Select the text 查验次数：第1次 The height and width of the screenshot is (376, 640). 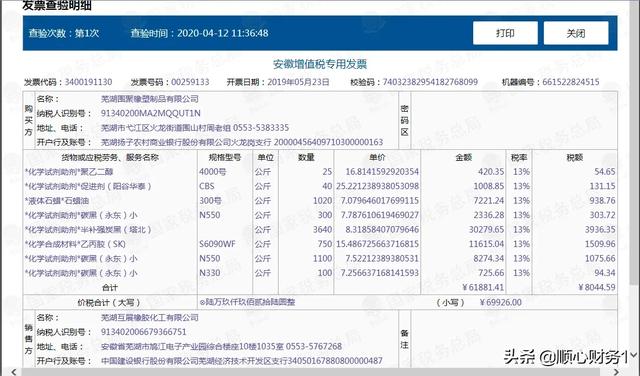coord(64,33)
